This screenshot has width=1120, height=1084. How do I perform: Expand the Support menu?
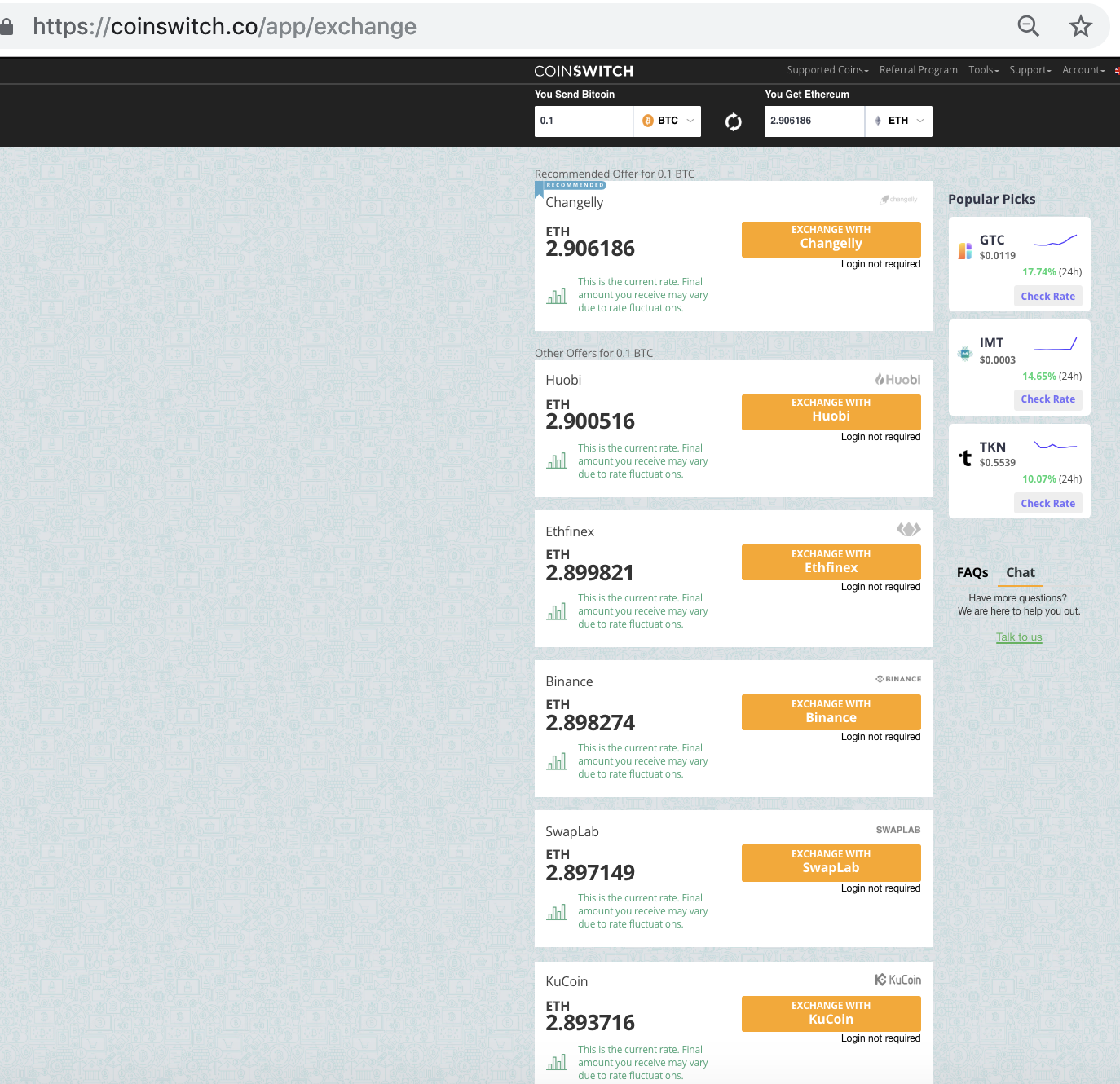pyautogui.click(x=1030, y=70)
